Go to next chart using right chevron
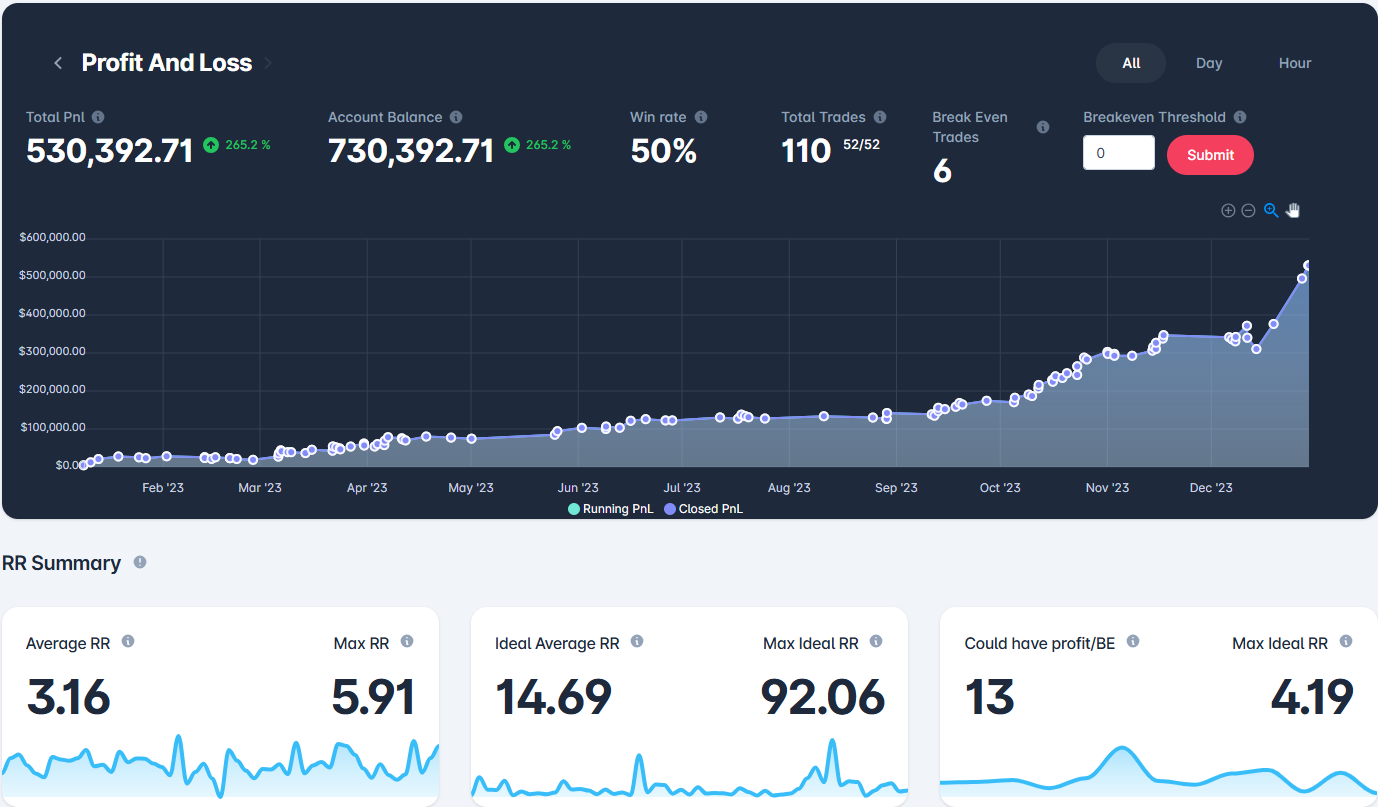 click(x=268, y=63)
